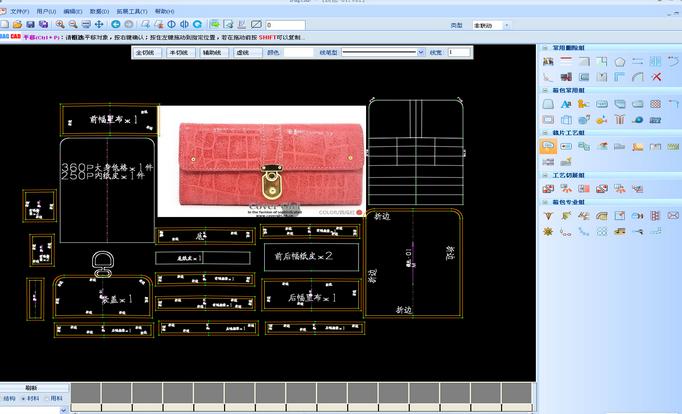This screenshot has width=682, height=414.
Task: Select the red line at top tool icon
Action: coord(566,61)
